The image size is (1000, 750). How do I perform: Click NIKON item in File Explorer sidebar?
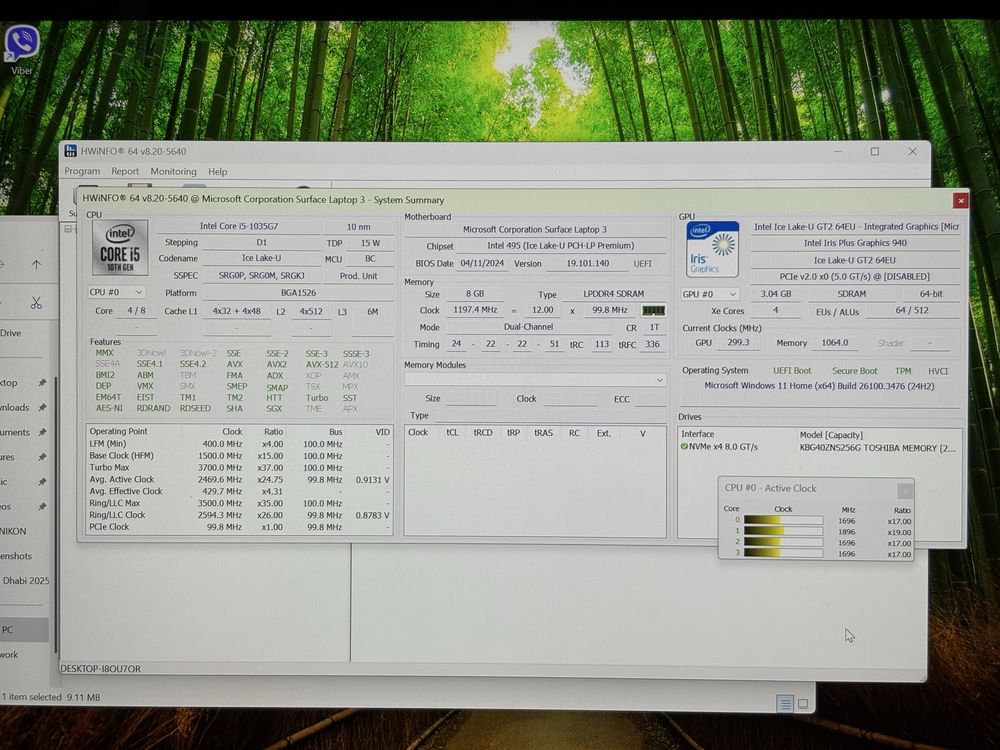(13, 531)
